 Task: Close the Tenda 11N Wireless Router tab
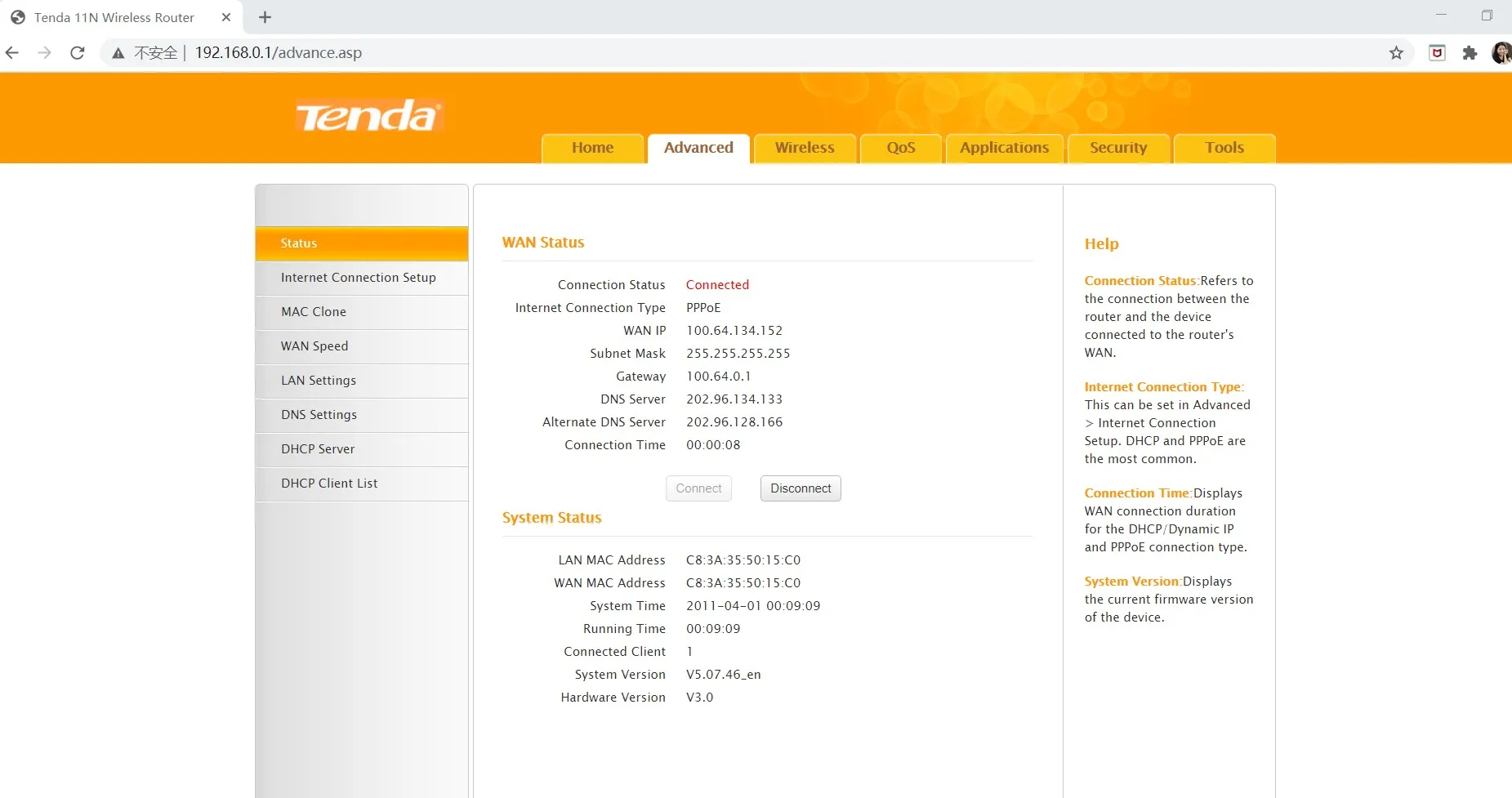point(226,17)
